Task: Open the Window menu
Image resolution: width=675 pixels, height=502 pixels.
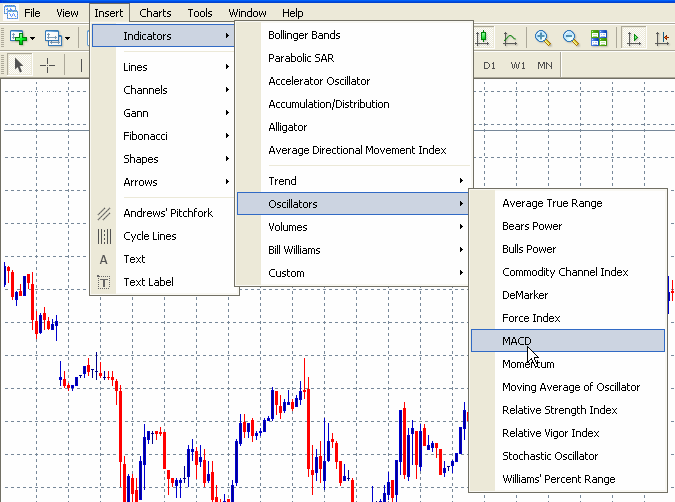Action: click(247, 13)
